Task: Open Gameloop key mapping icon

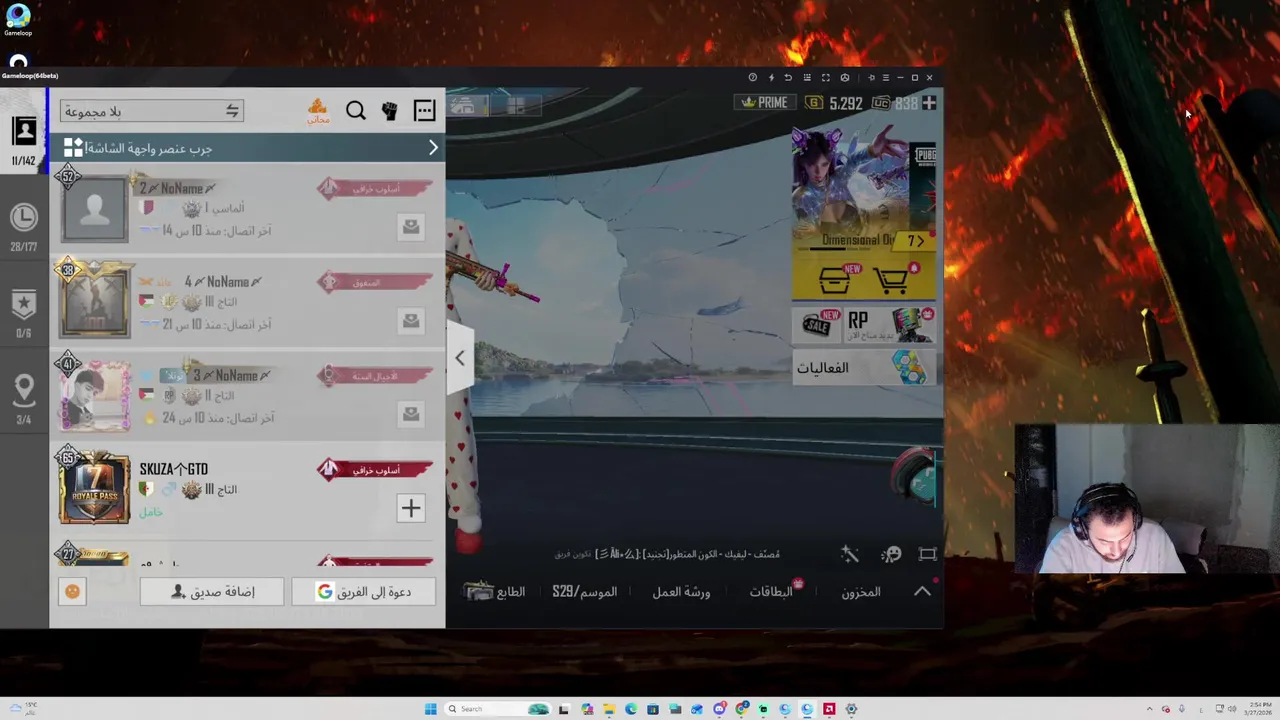Action: pyautogui.click(x=807, y=78)
